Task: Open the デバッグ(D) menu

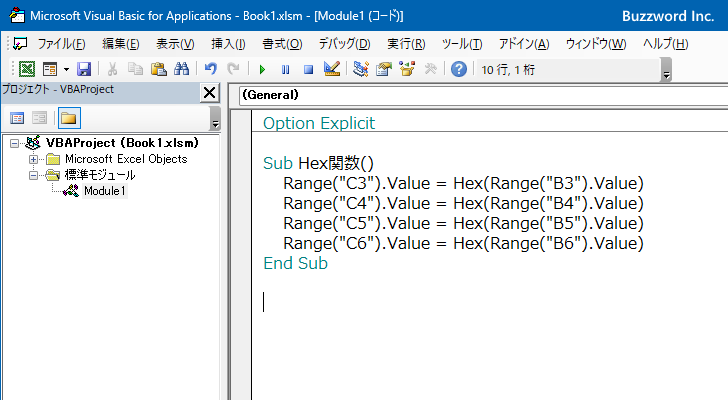Action: [x=344, y=44]
